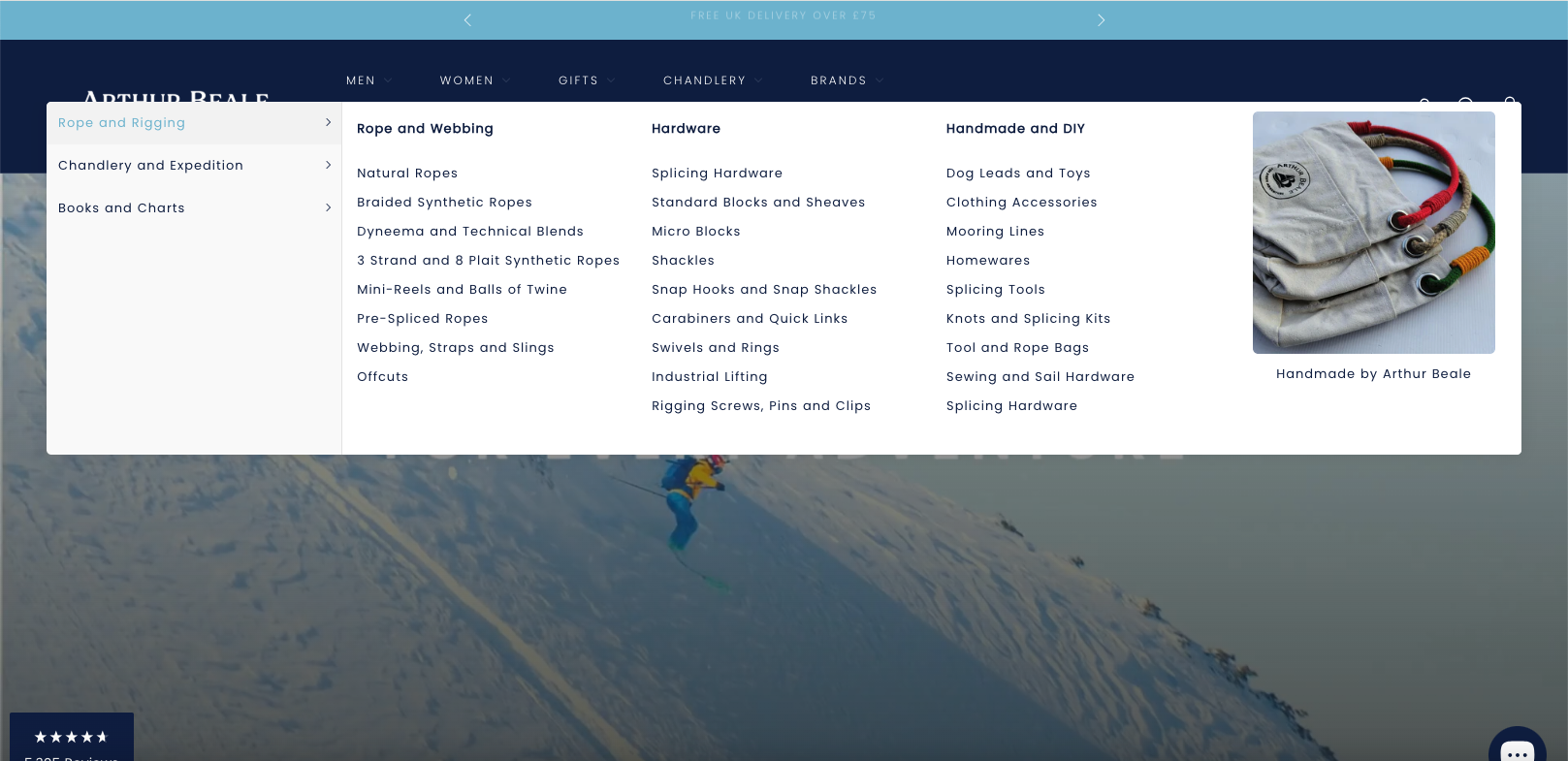Screen dimensions: 1568x761
Task: Go to Homewares
Action: coord(988,261)
